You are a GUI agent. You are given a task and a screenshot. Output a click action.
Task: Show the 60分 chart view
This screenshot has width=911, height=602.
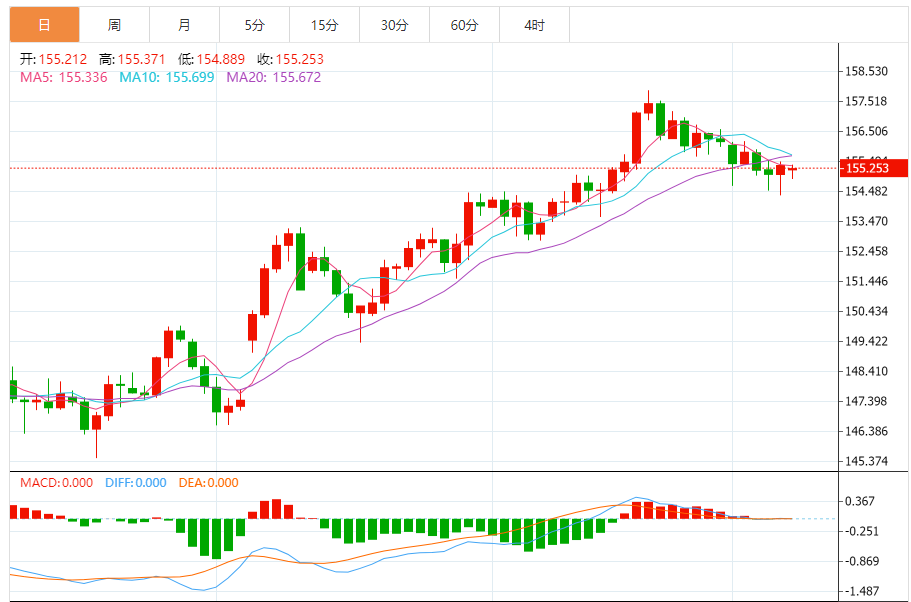click(464, 25)
